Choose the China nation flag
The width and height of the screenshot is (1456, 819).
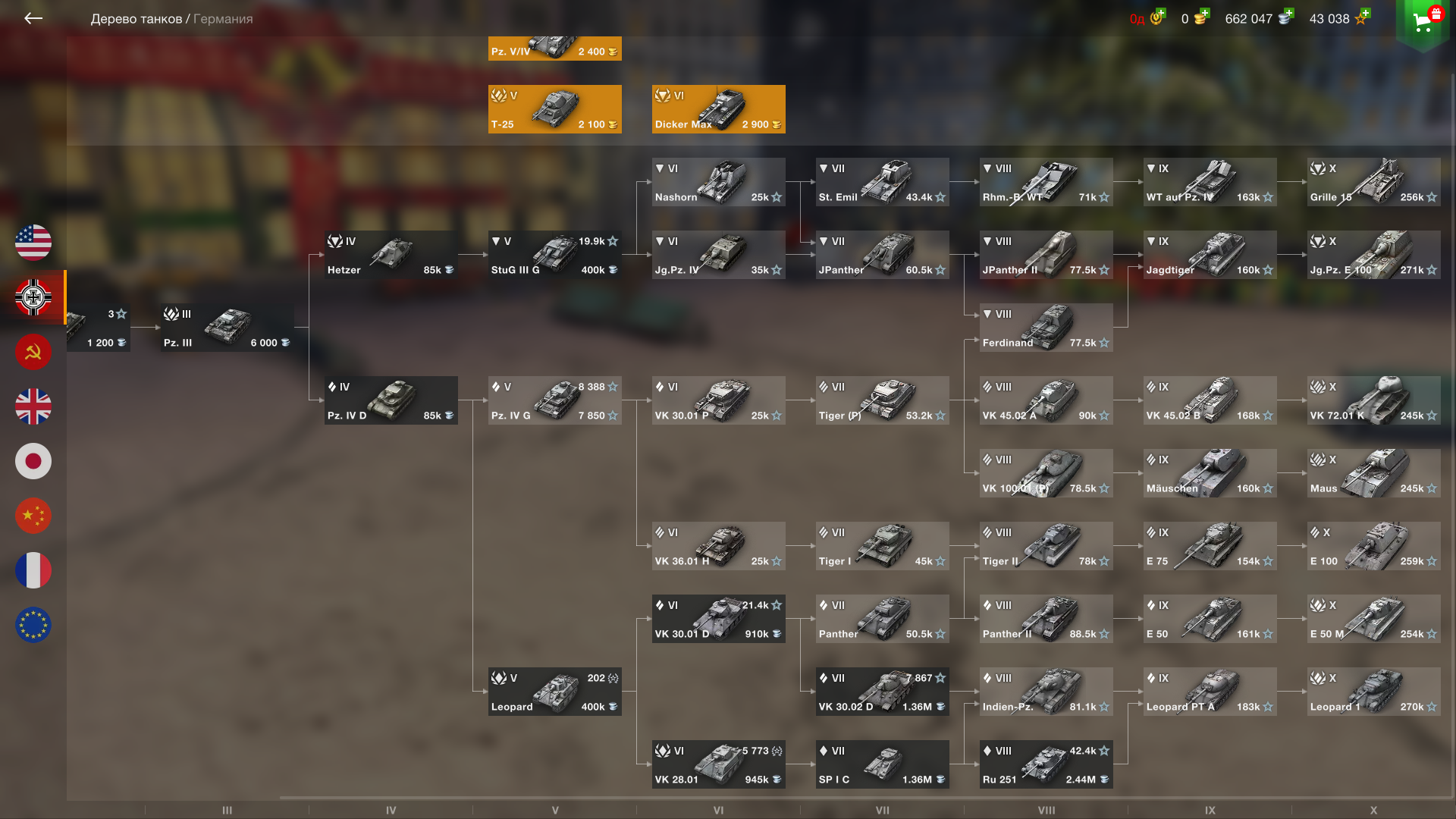click(33, 516)
